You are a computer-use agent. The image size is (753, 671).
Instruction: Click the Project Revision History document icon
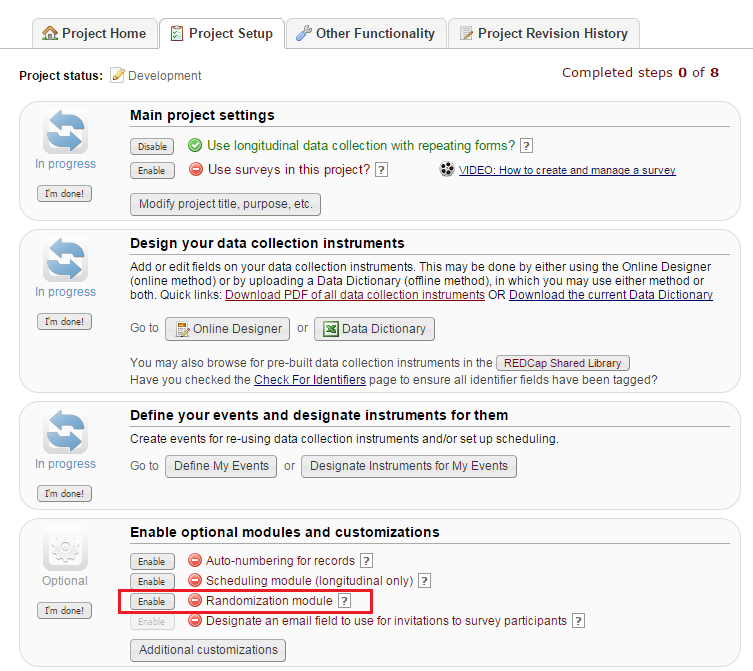coord(466,33)
